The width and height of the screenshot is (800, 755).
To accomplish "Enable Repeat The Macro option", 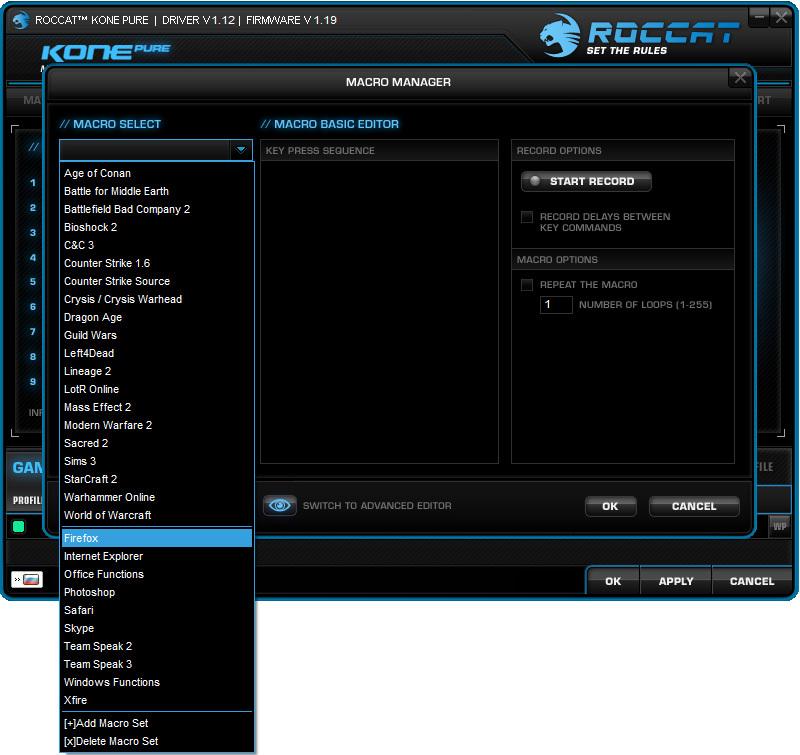I will (526, 285).
